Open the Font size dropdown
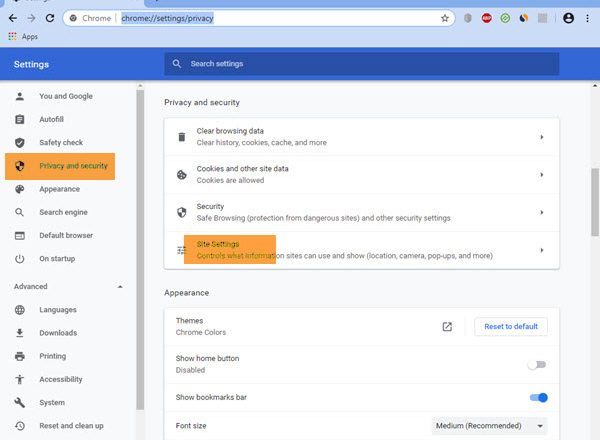 point(489,426)
